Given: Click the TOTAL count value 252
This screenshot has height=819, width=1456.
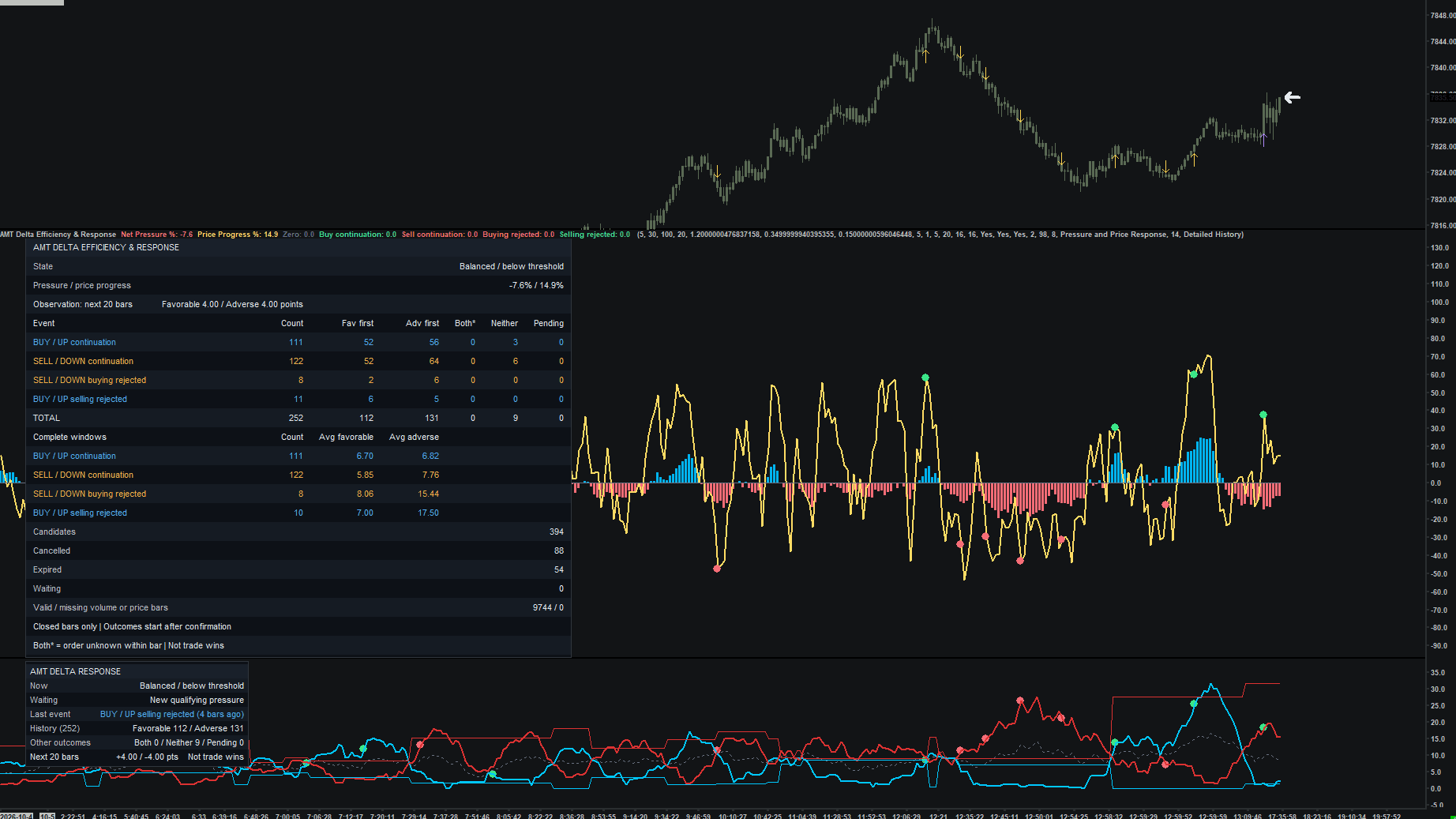Looking at the screenshot, I should point(296,418).
